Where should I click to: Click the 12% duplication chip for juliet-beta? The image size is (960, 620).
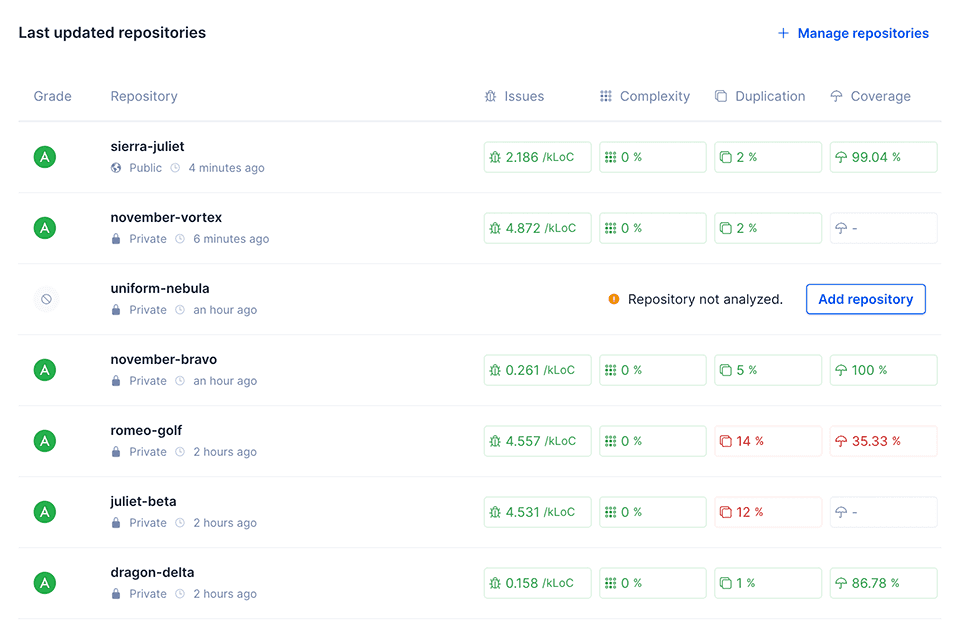(x=768, y=512)
